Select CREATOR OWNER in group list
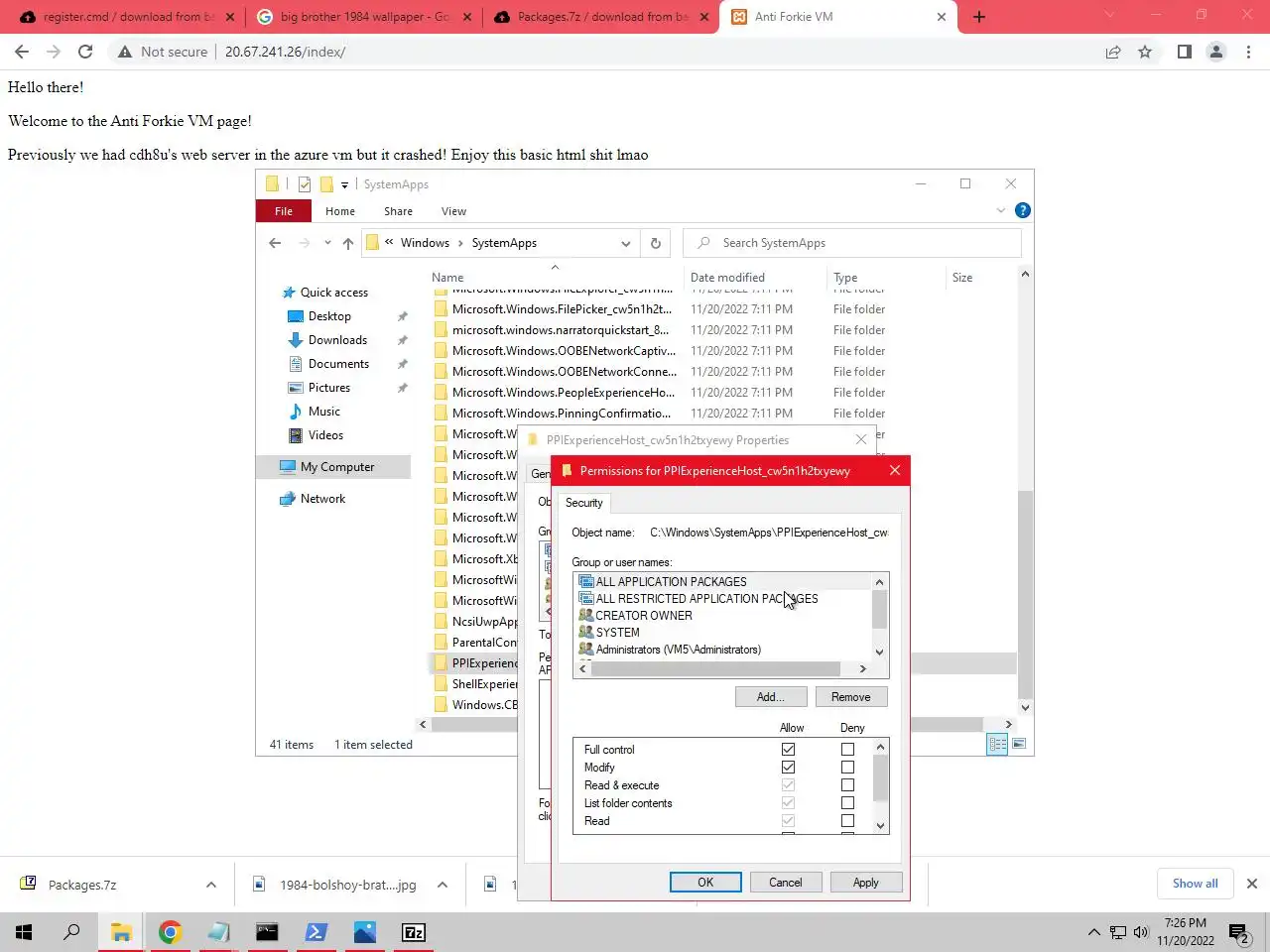This screenshot has width=1270, height=952. click(x=644, y=616)
